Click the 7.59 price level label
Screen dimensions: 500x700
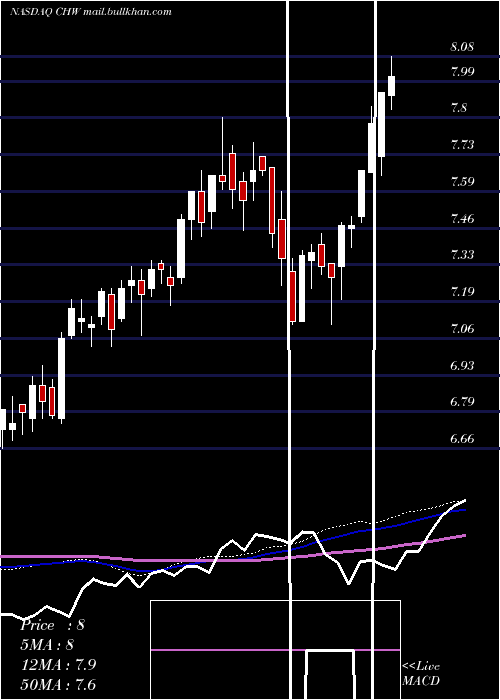[462, 182]
